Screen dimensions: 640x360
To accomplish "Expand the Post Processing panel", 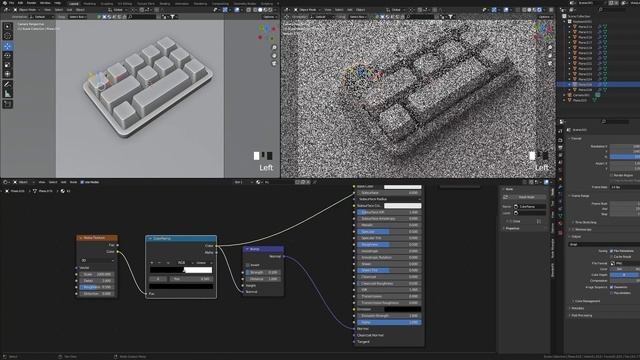I will [582, 316].
